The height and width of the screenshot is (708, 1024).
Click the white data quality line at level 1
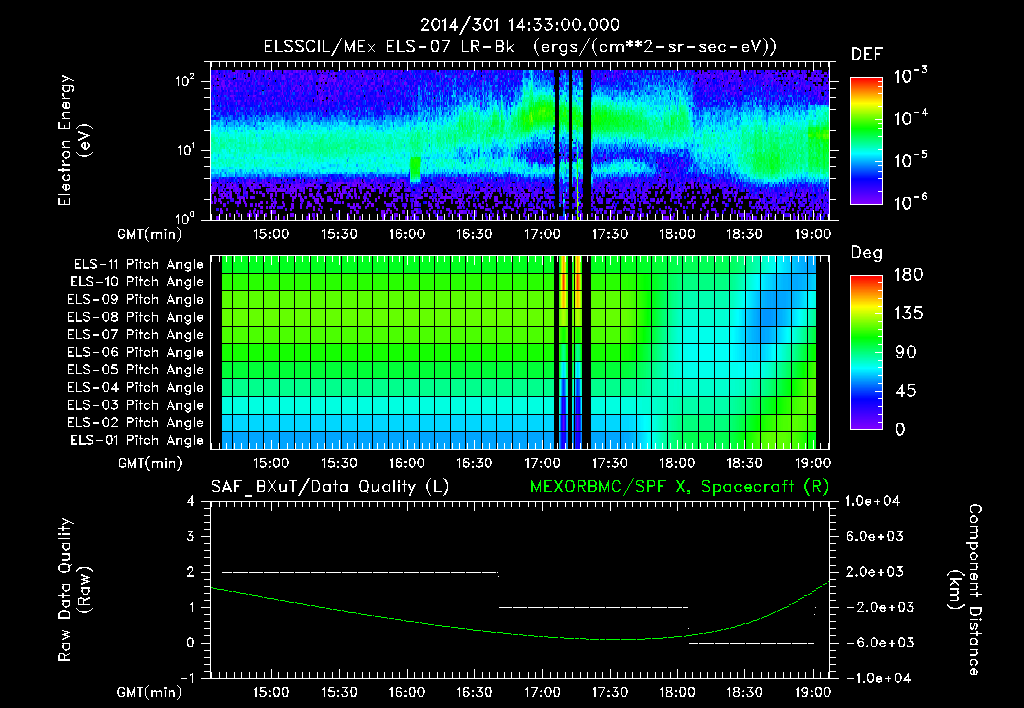click(x=594, y=607)
